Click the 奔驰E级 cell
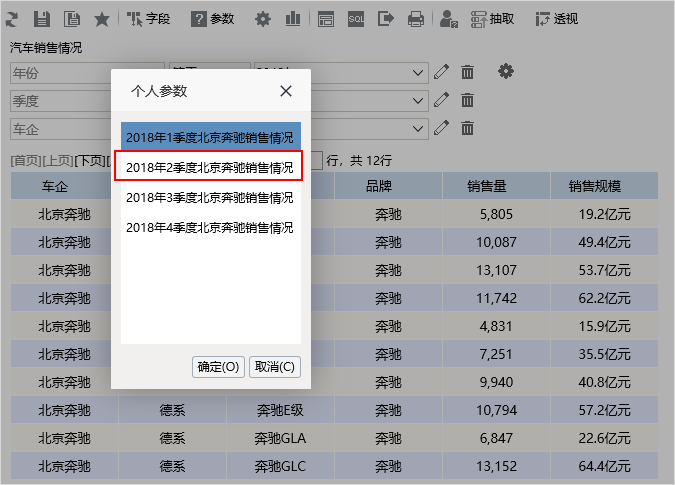The width and height of the screenshot is (675, 485). pos(280,410)
